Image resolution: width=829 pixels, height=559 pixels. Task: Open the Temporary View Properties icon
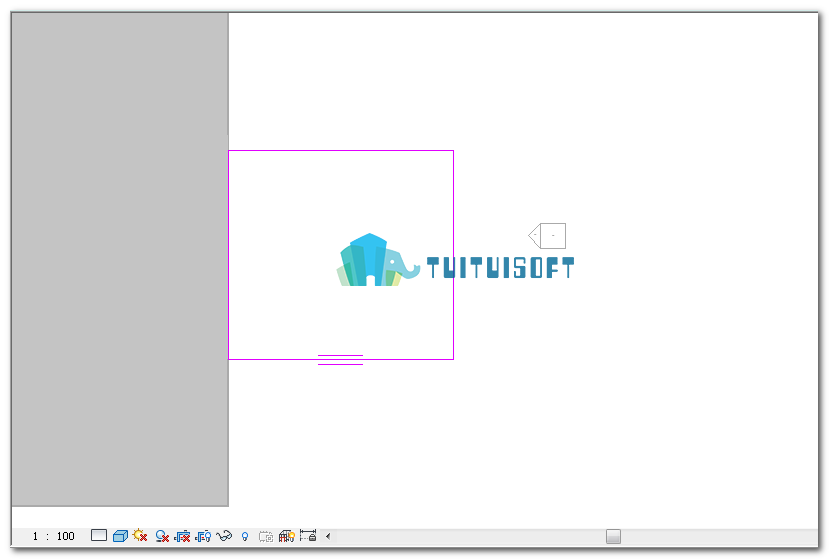coord(266,537)
